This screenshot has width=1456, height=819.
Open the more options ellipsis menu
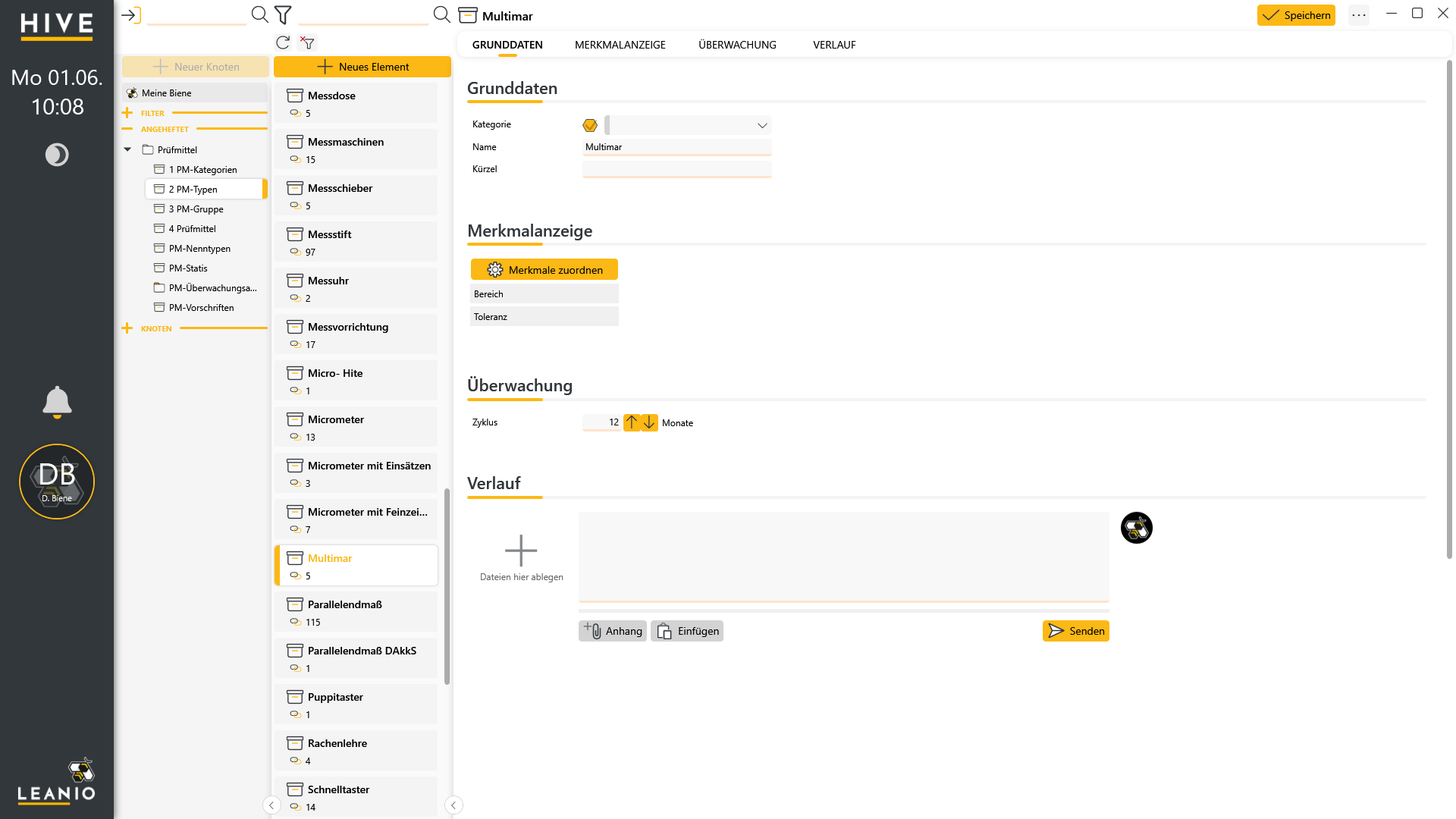tap(1359, 15)
